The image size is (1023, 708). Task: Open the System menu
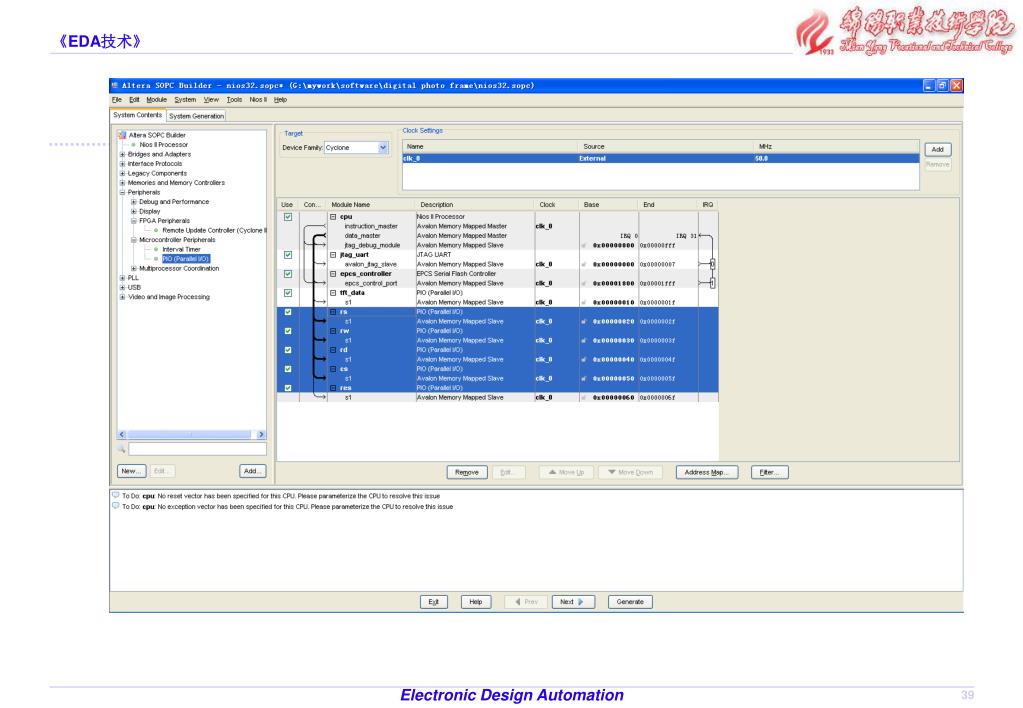coord(185,100)
